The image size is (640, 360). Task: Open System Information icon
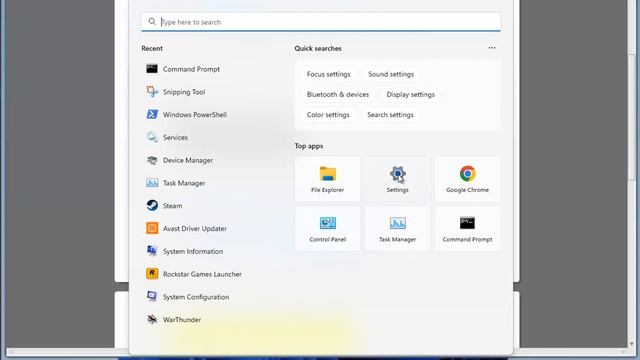coord(152,251)
